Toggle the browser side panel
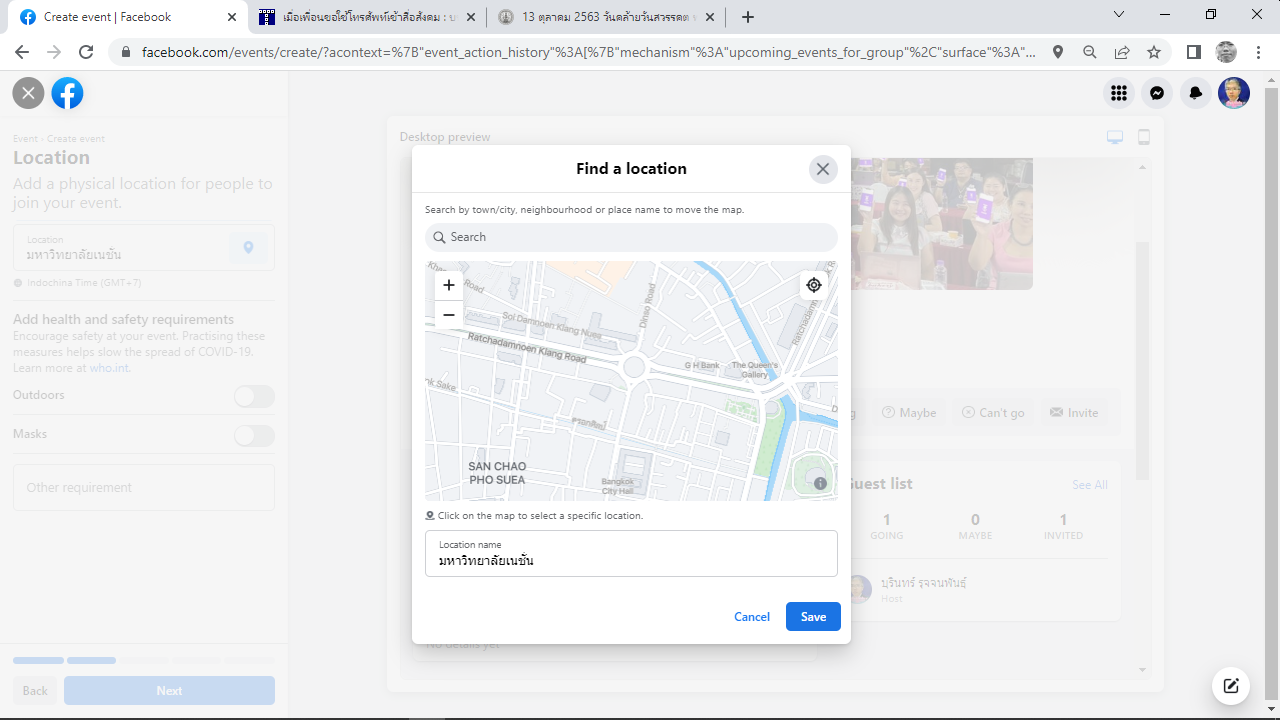1280x720 pixels. (x=1194, y=52)
